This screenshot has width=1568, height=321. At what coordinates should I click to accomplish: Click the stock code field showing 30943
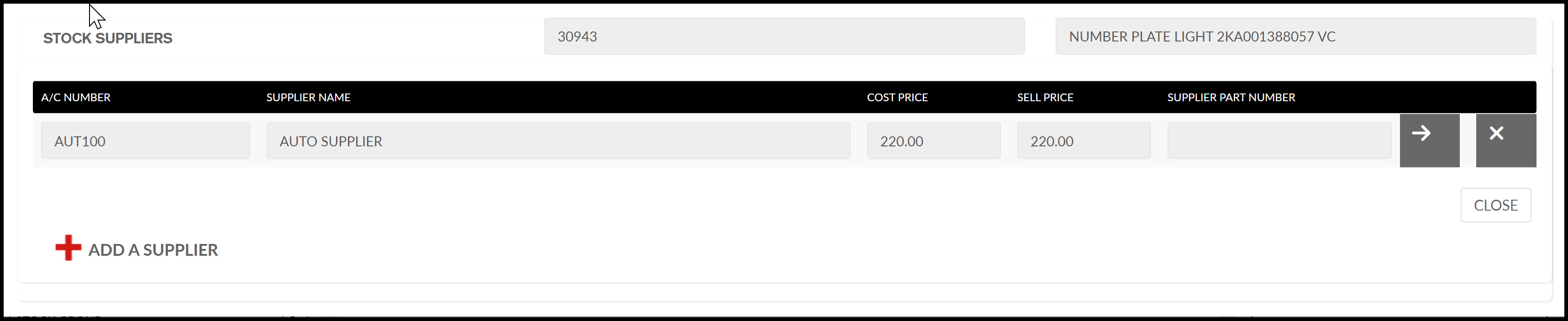[x=784, y=36]
